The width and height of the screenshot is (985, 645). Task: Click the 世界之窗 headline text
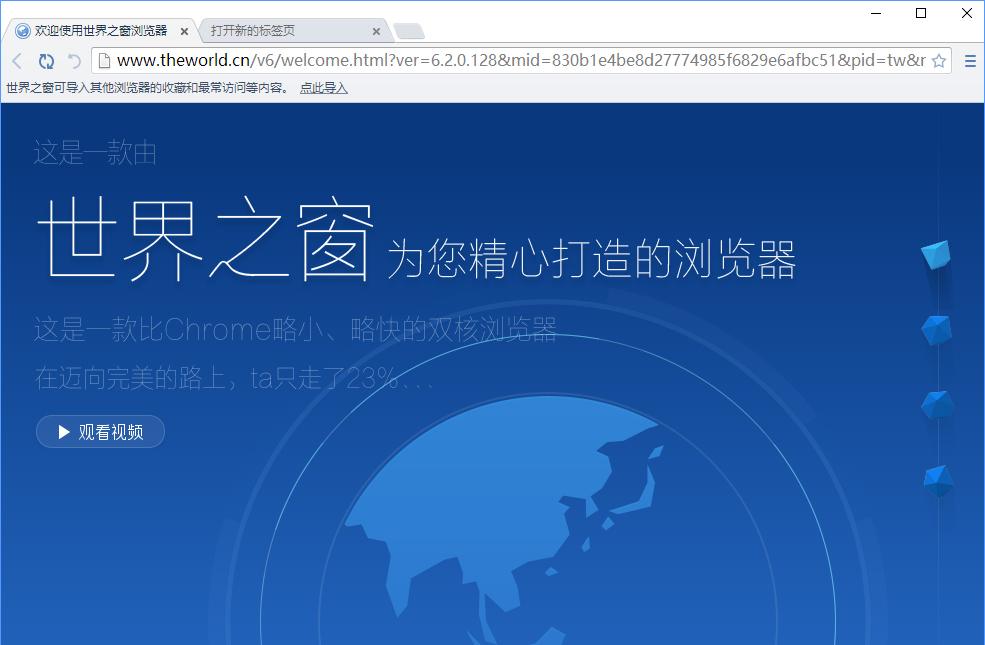(x=205, y=239)
